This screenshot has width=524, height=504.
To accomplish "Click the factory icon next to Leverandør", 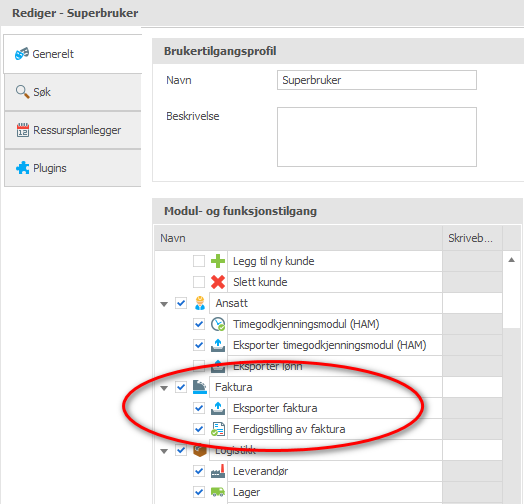I will point(218,471).
